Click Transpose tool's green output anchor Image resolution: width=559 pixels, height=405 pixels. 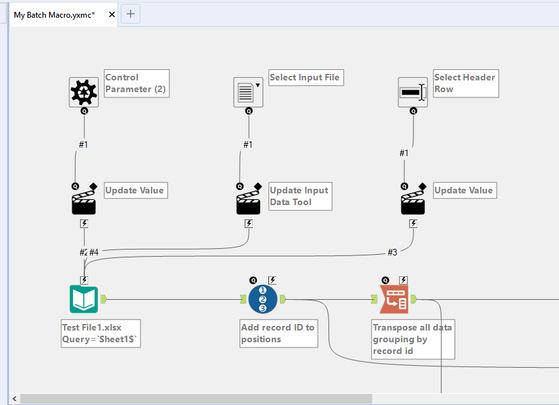click(414, 299)
